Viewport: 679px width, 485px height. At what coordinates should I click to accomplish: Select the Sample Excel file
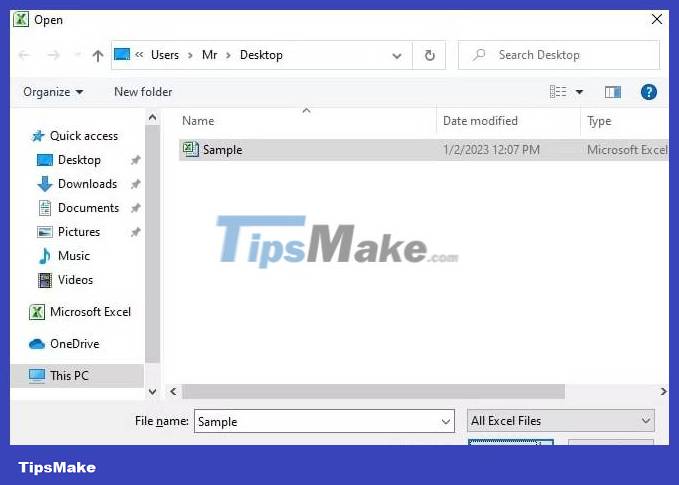coord(424,150)
